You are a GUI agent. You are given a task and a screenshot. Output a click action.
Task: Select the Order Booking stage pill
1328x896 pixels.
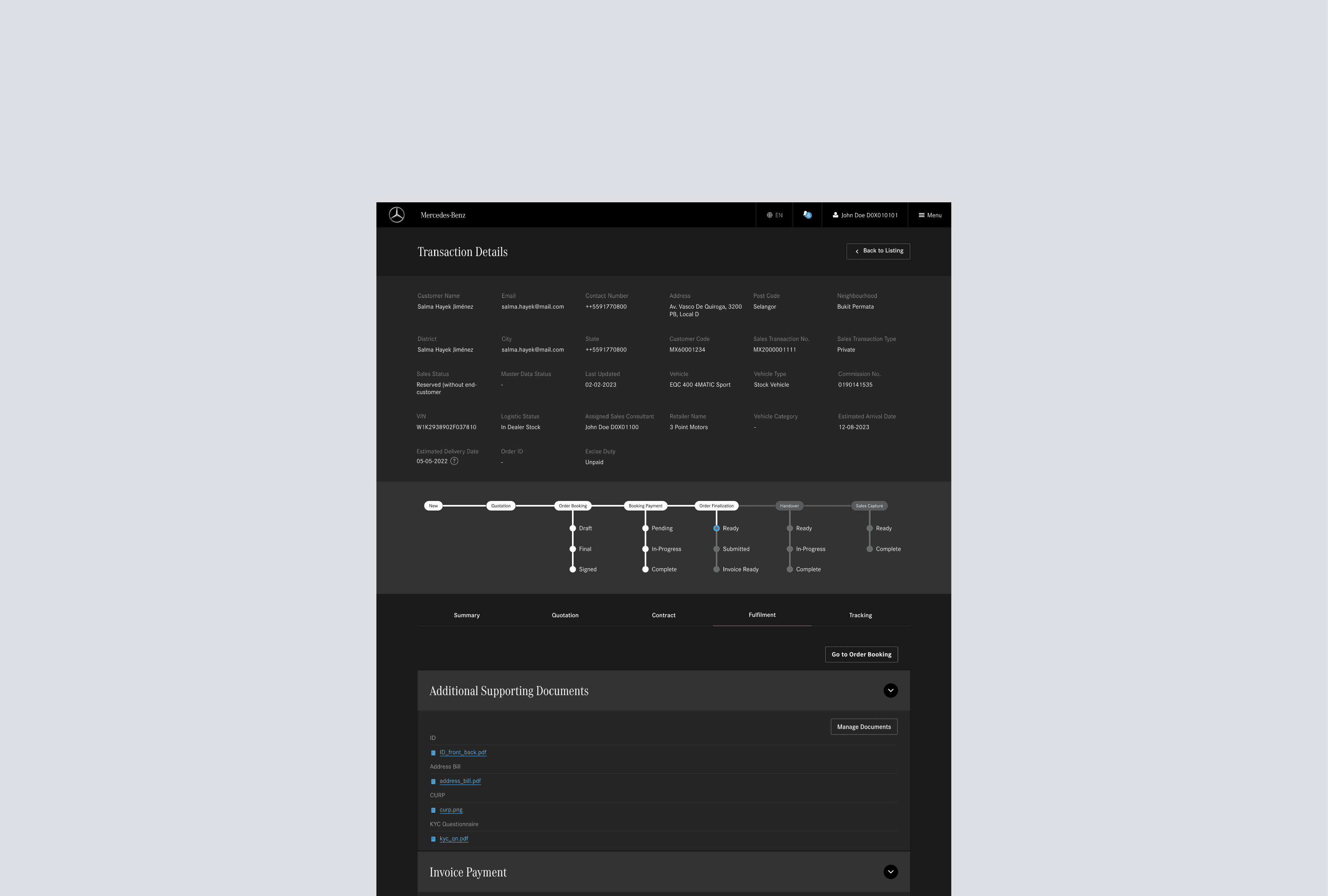[572, 506]
